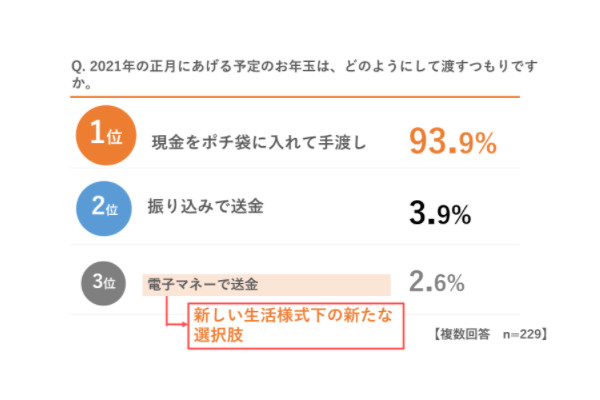Image resolution: width=600 pixels, height=400 pixels.
Task: Click the 93.9% orange percentage
Action: [453, 142]
